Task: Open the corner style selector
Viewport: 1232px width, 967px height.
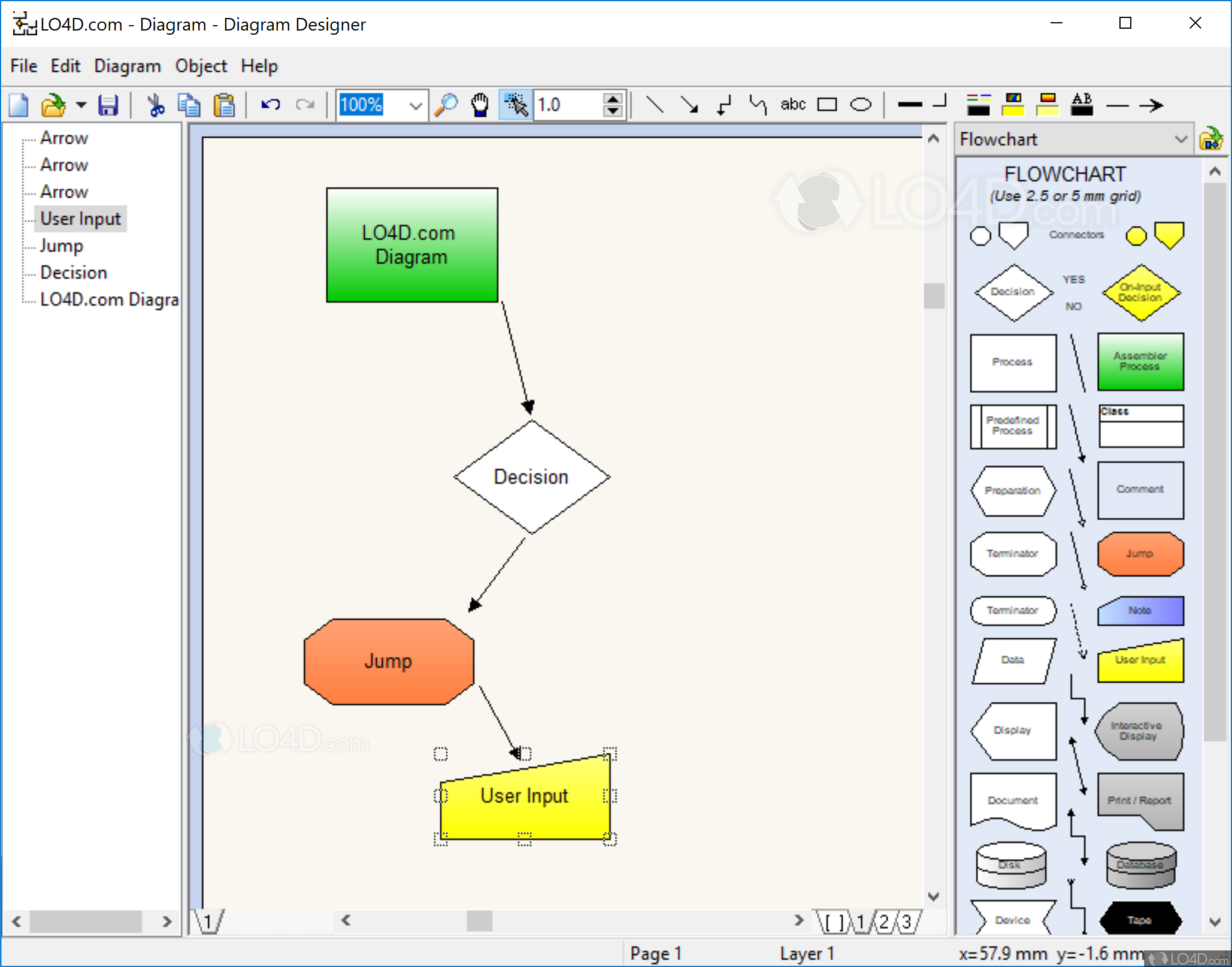Action: point(940,101)
